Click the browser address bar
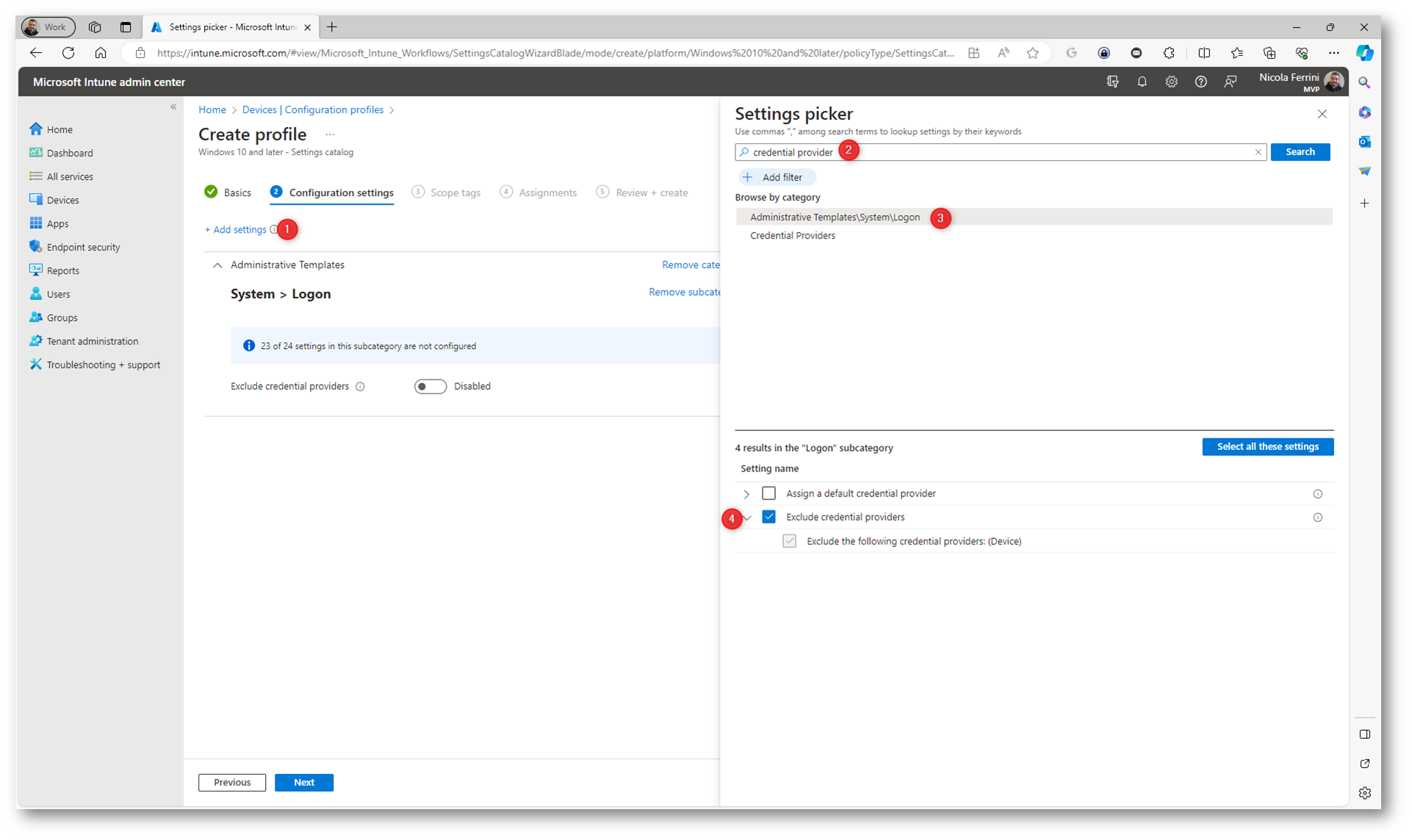The height and width of the screenshot is (840, 1412). [555, 53]
